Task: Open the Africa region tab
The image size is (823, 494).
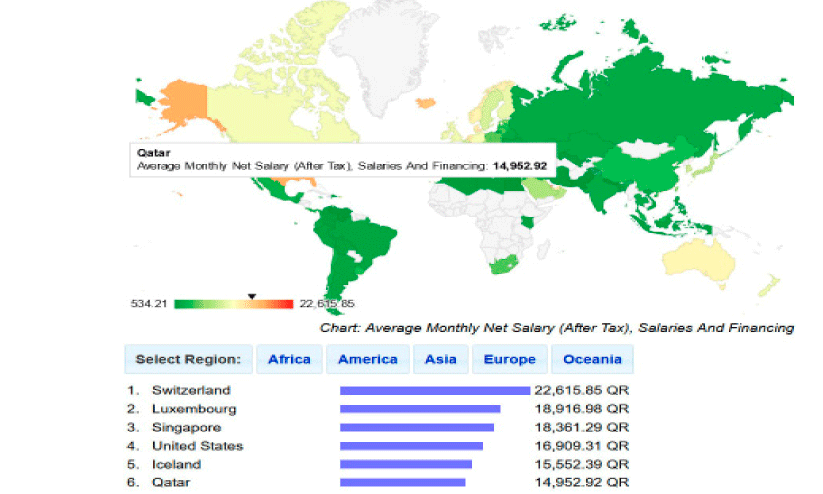Action: [x=289, y=359]
